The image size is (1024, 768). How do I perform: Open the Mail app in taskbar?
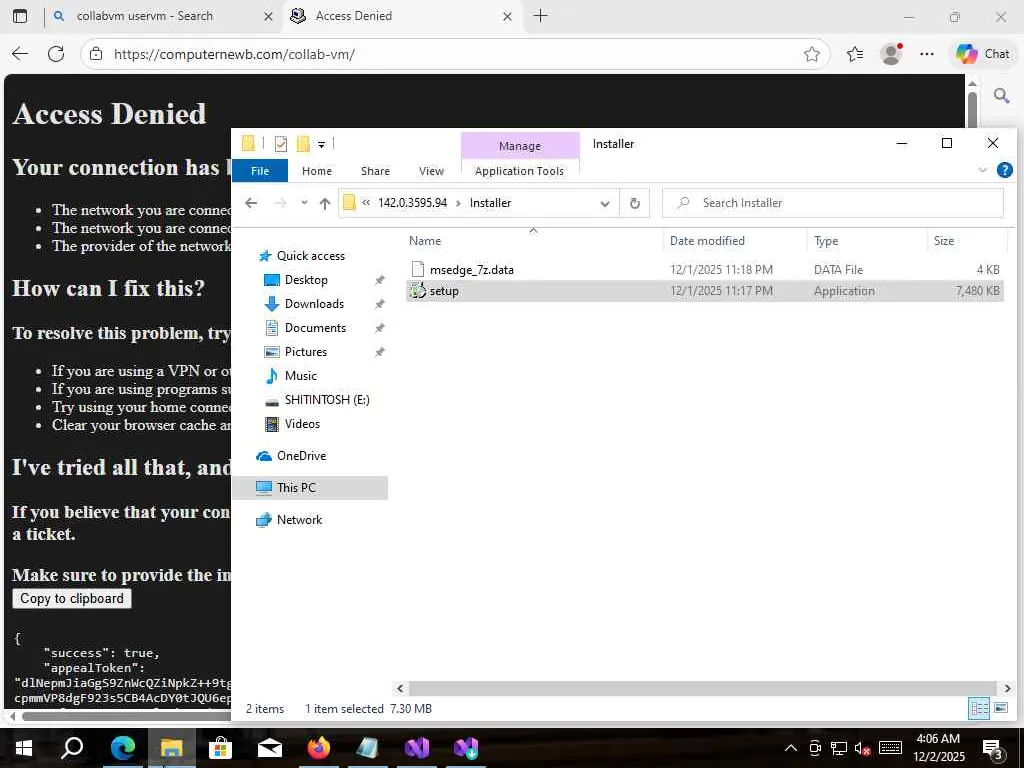tap(270, 748)
